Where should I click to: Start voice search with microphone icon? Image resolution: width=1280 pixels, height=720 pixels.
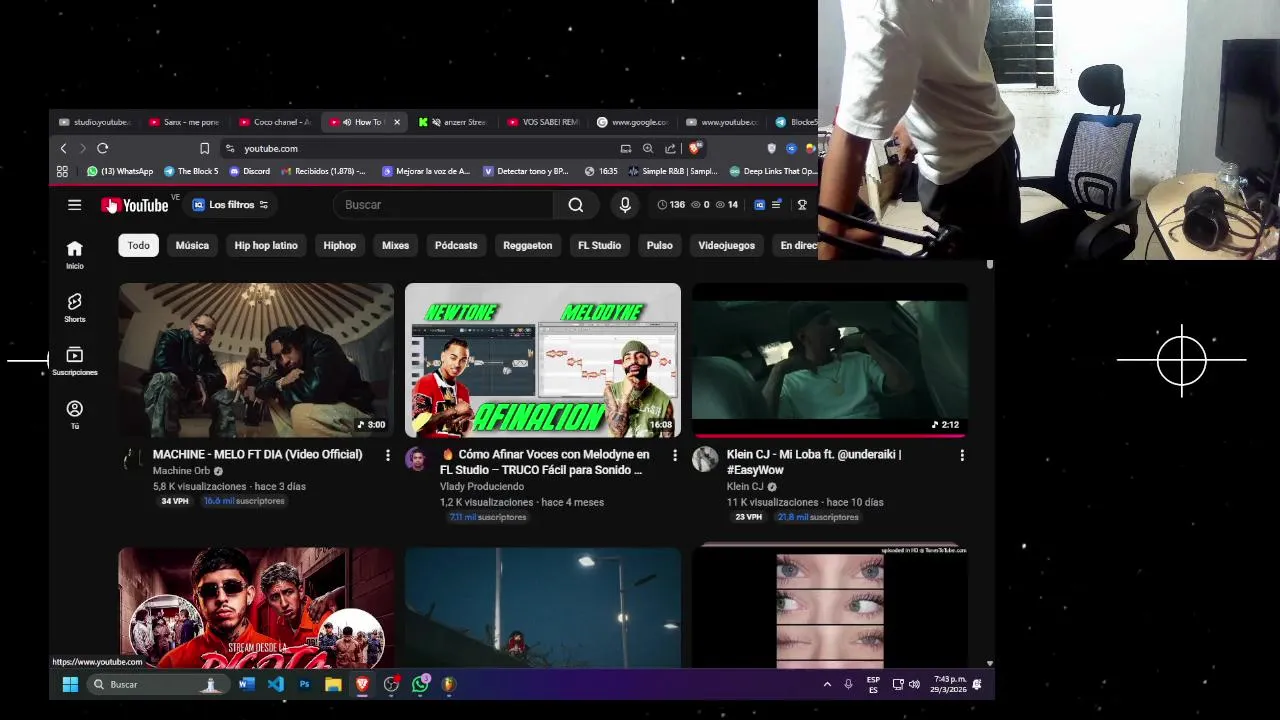coord(625,205)
